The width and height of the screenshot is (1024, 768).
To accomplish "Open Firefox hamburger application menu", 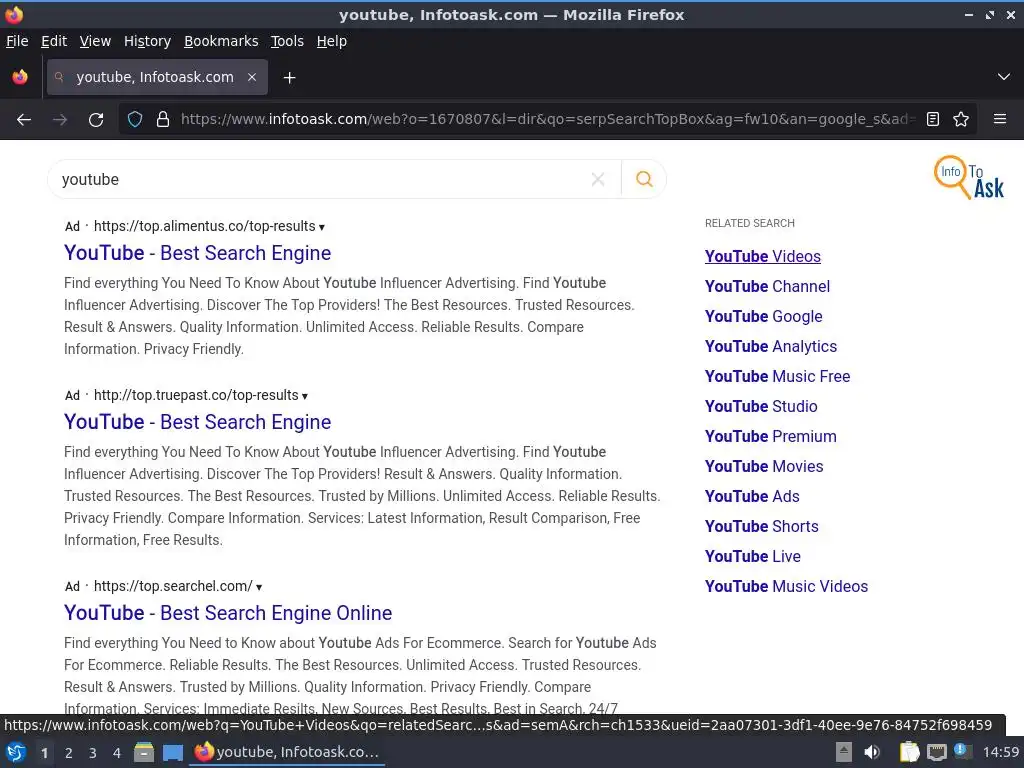I will pos(1000,120).
